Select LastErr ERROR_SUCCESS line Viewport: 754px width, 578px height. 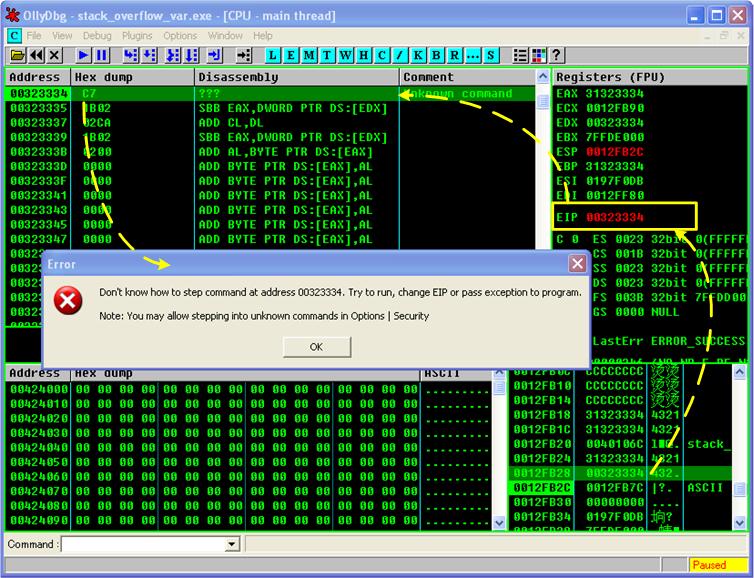(668, 341)
